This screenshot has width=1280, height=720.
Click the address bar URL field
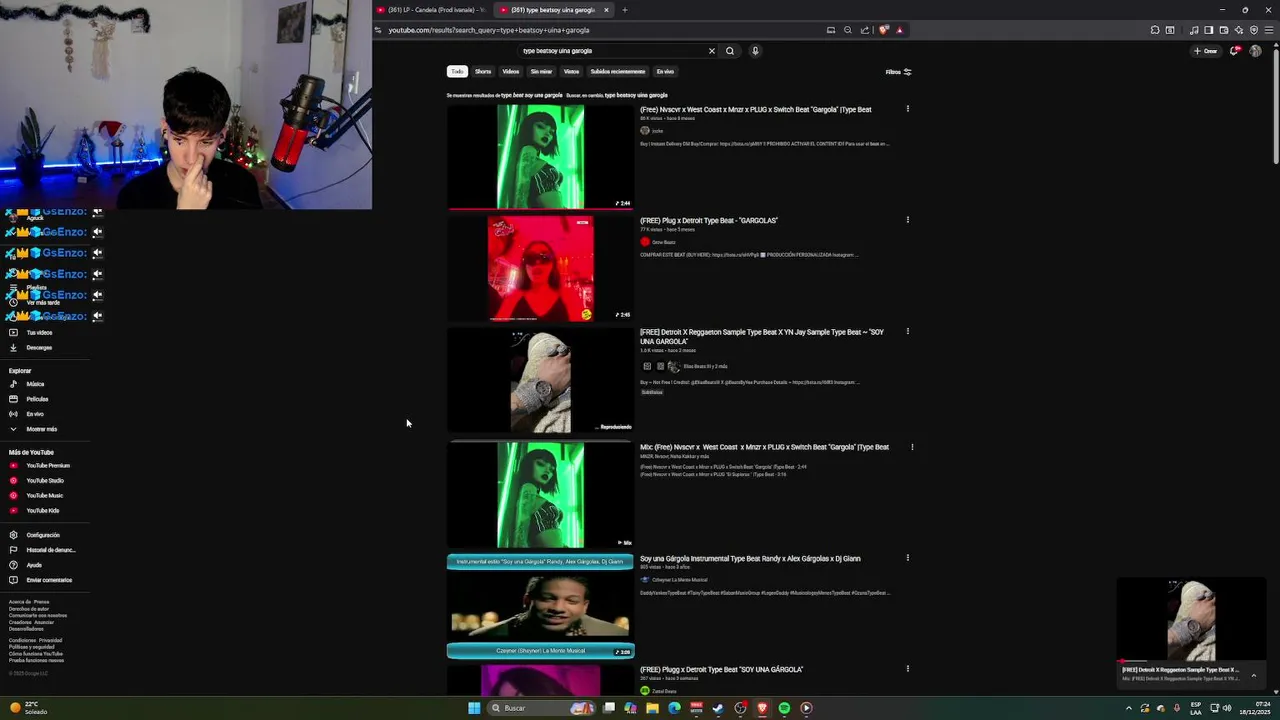tap(600, 30)
